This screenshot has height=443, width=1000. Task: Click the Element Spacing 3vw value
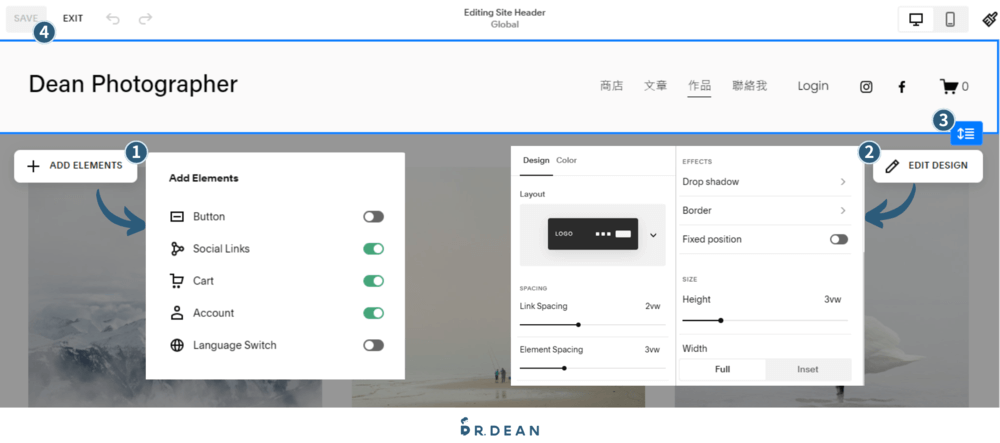pyautogui.click(x=652, y=349)
